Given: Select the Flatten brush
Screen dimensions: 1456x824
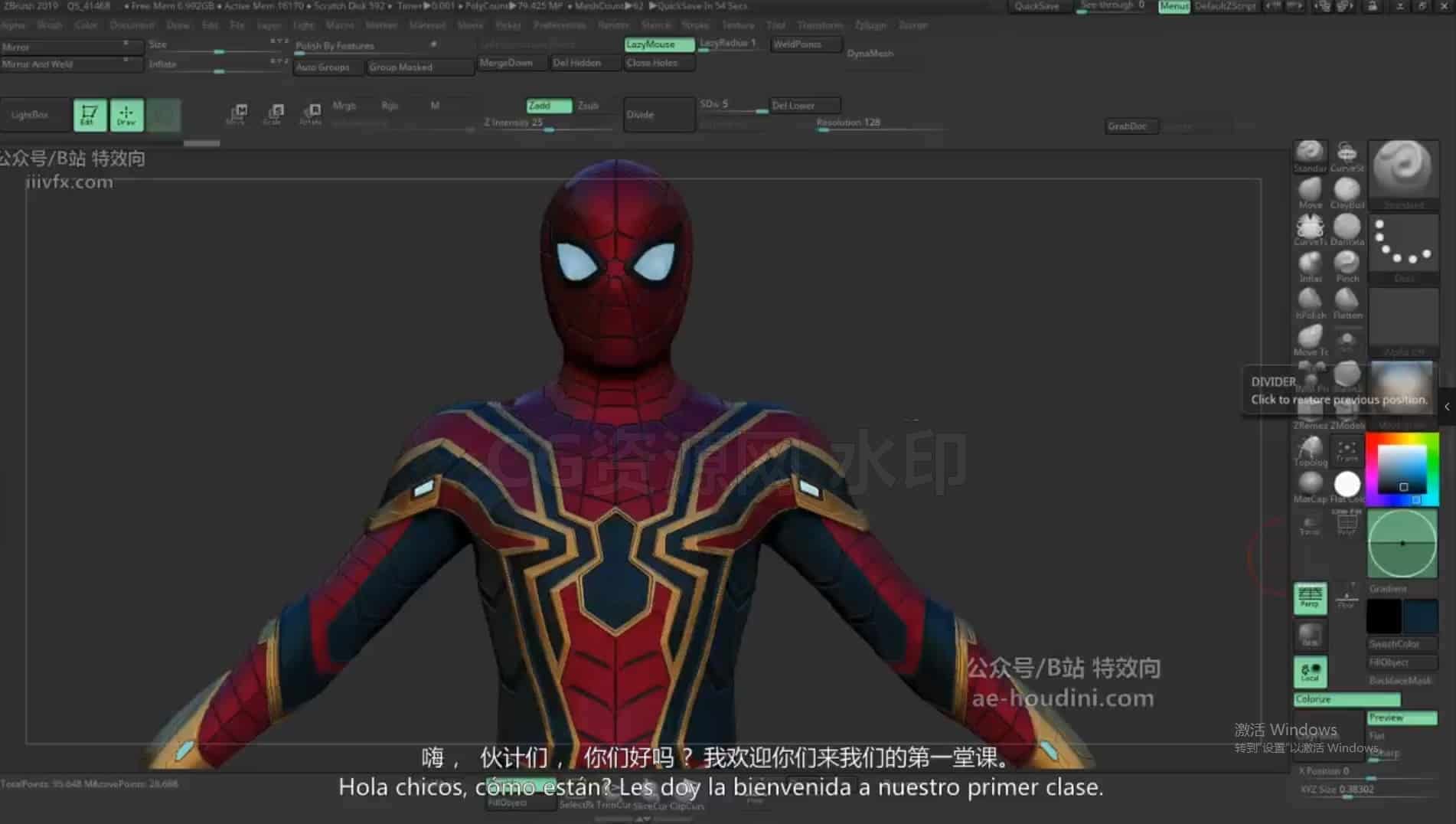Looking at the screenshot, I should click(1347, 302).
